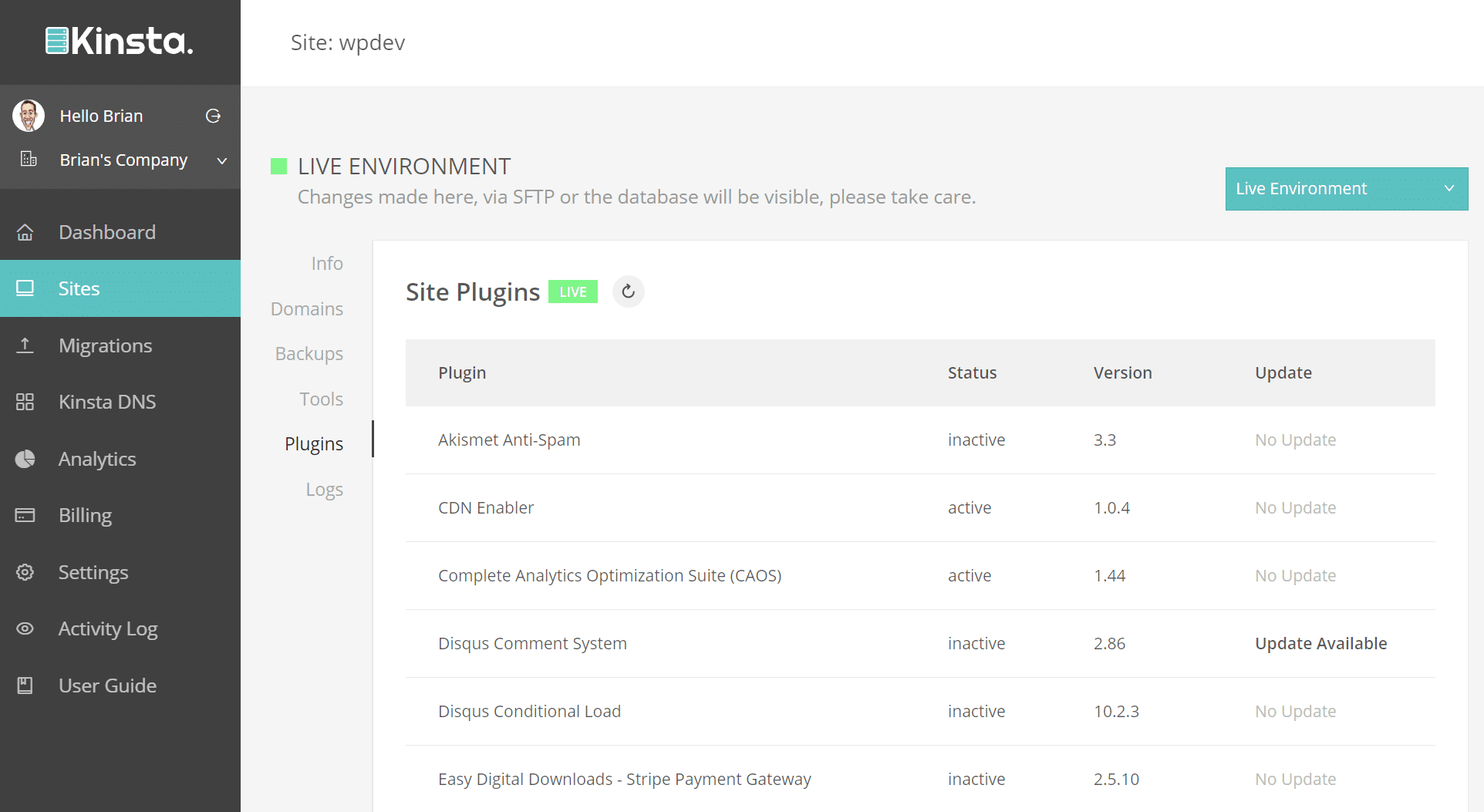The height and width of the screenshot is (812, 1484).
Task: Click the Migrations upload icon
Action: (x=25, y=345)
